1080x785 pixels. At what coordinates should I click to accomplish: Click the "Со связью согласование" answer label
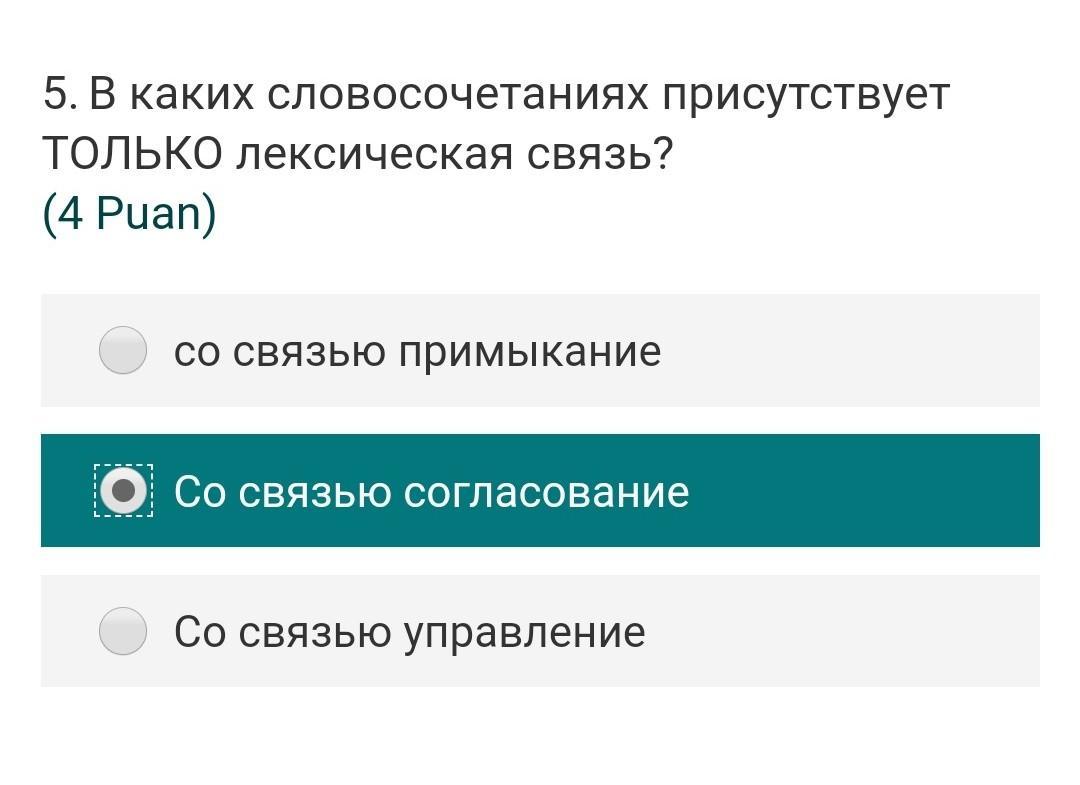(431, 492)
